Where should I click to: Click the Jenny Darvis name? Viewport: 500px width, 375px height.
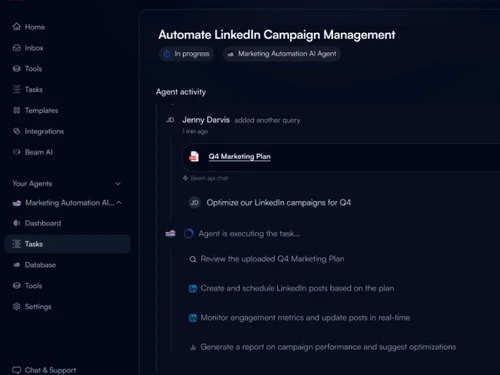(x=206, y=120)
